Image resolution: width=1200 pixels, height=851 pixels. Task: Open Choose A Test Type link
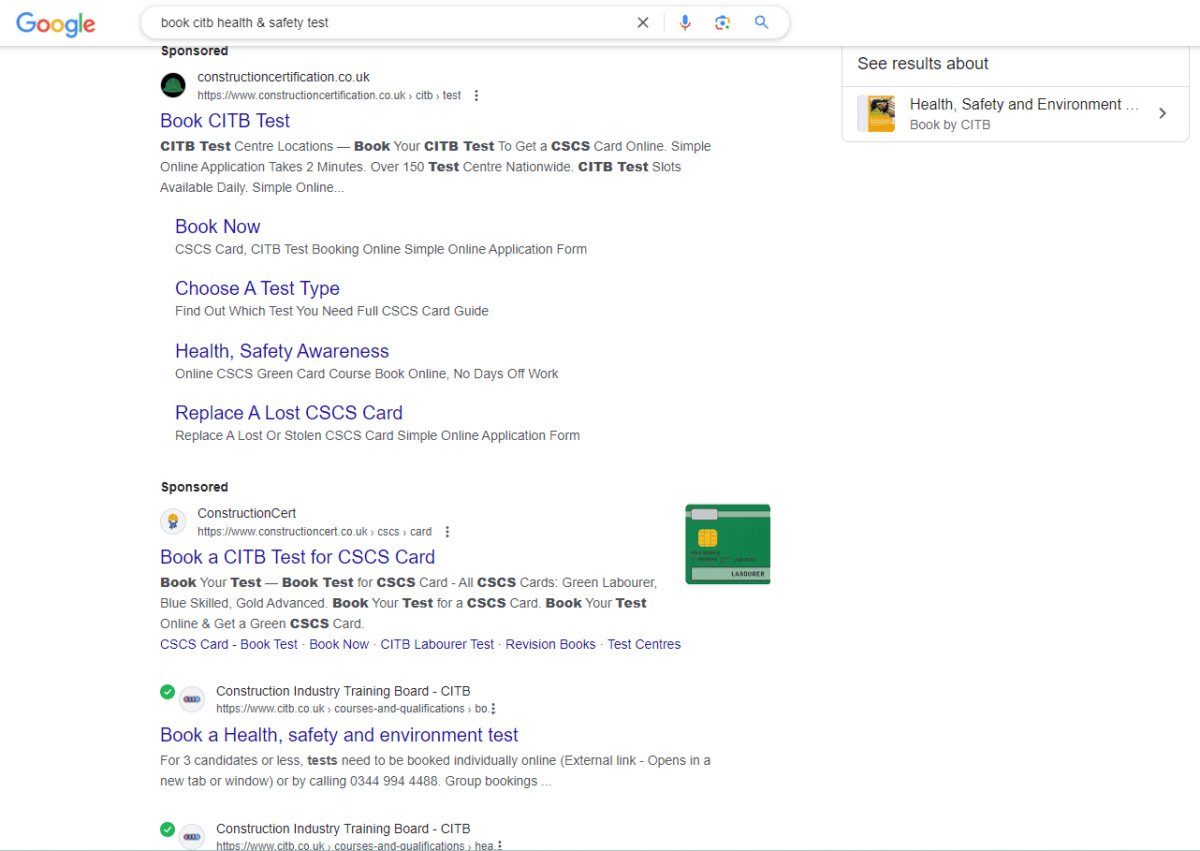click(257, 289)
